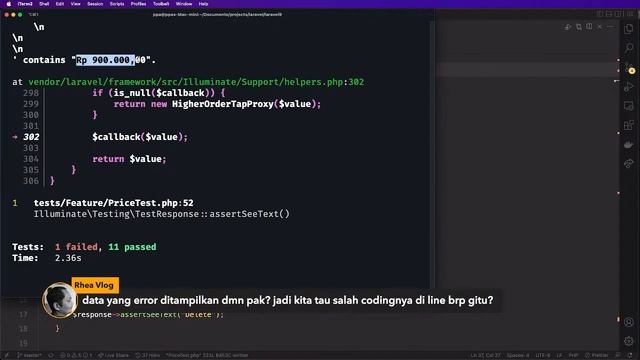Click 'return $value;' on line 304
Viewport: 640px width, 360px height.
[129, 159]
